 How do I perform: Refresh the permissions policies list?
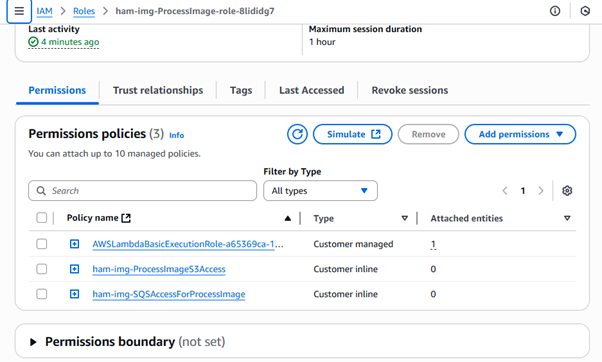[x=297, y=134]
